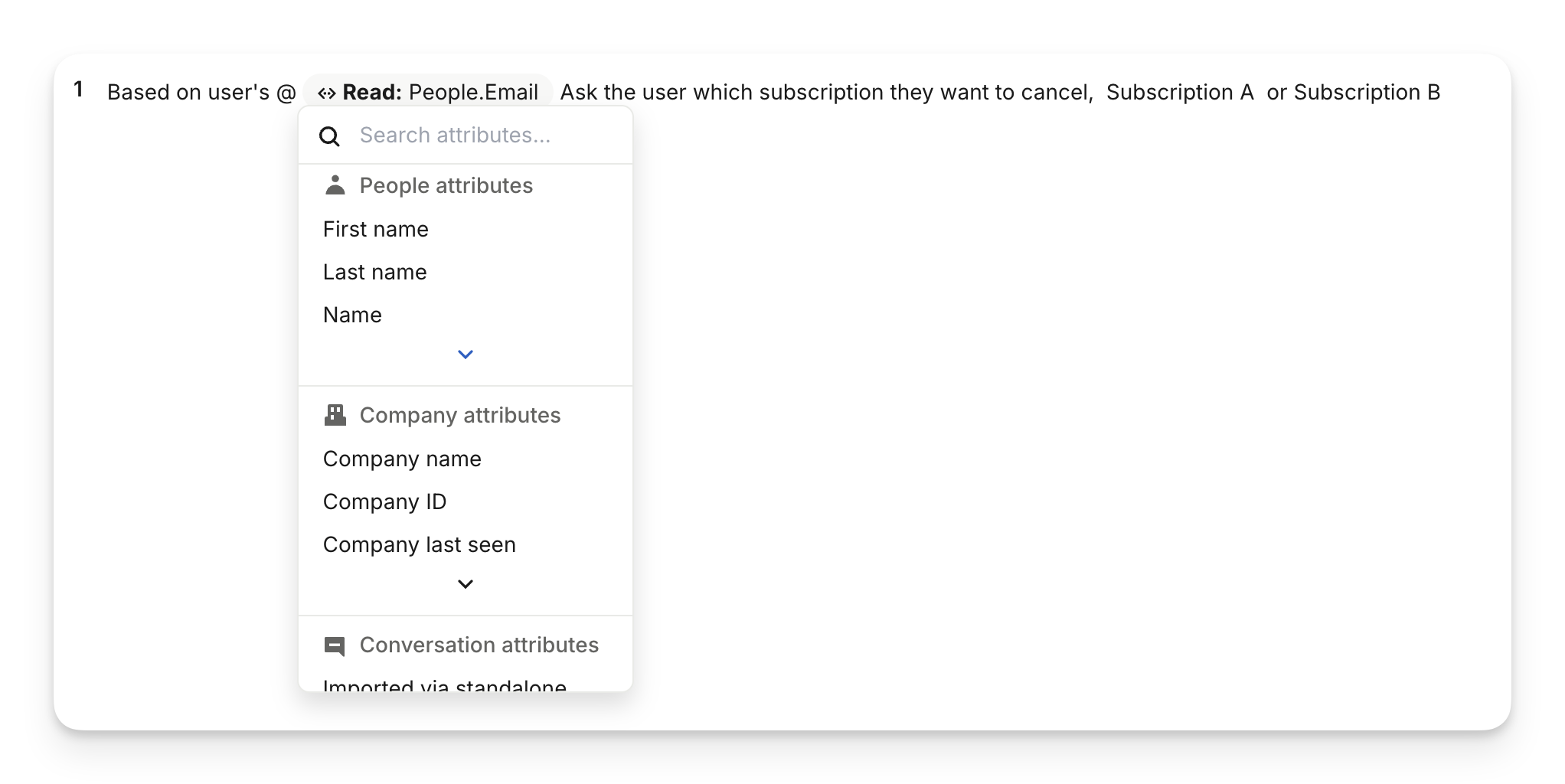Choose the Name attribute
Image resolution: width=1565 pixels, height=784 pixels.
click(x=352, y=315)
